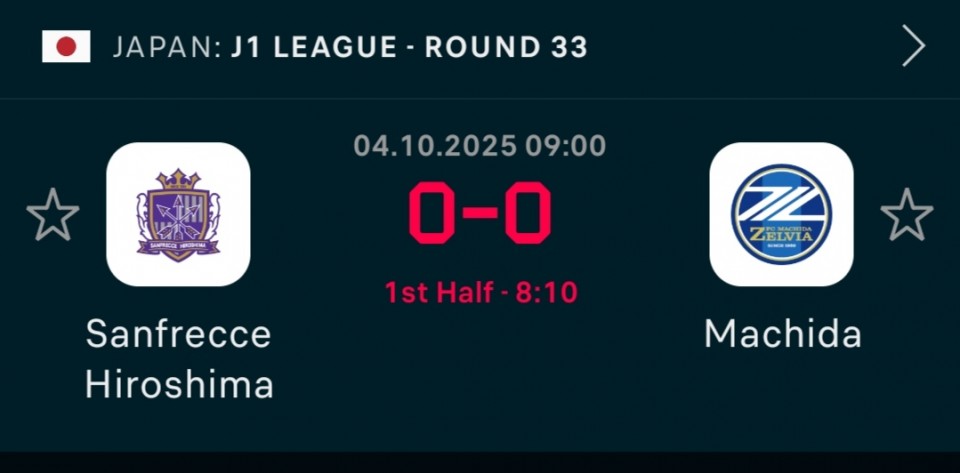Select the Sanfrecce Hiroshima team name
This screenshot has height=473, width=960.
(x=178, y=359)
